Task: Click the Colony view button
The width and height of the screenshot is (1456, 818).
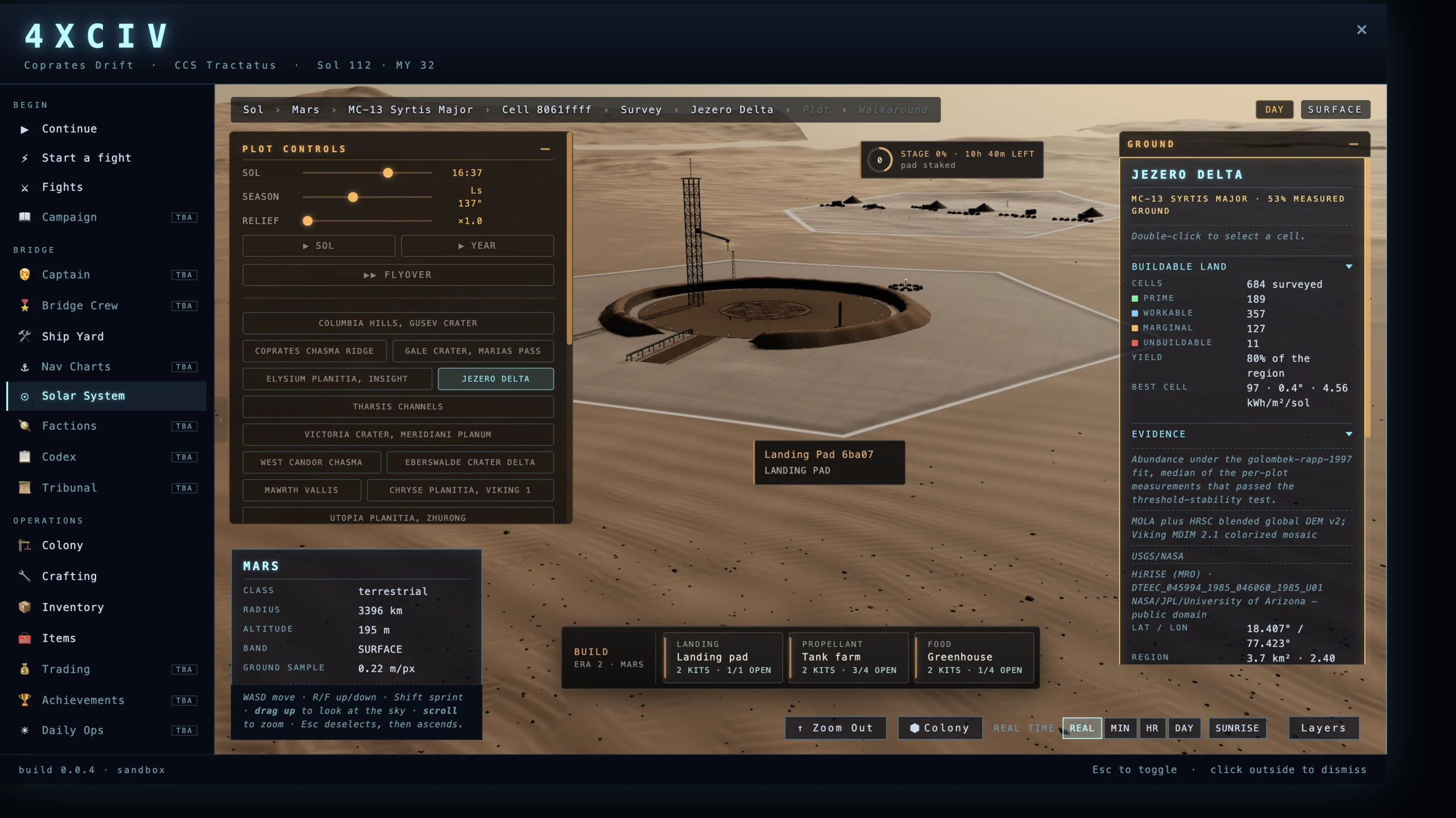Action: pos(940,728)
